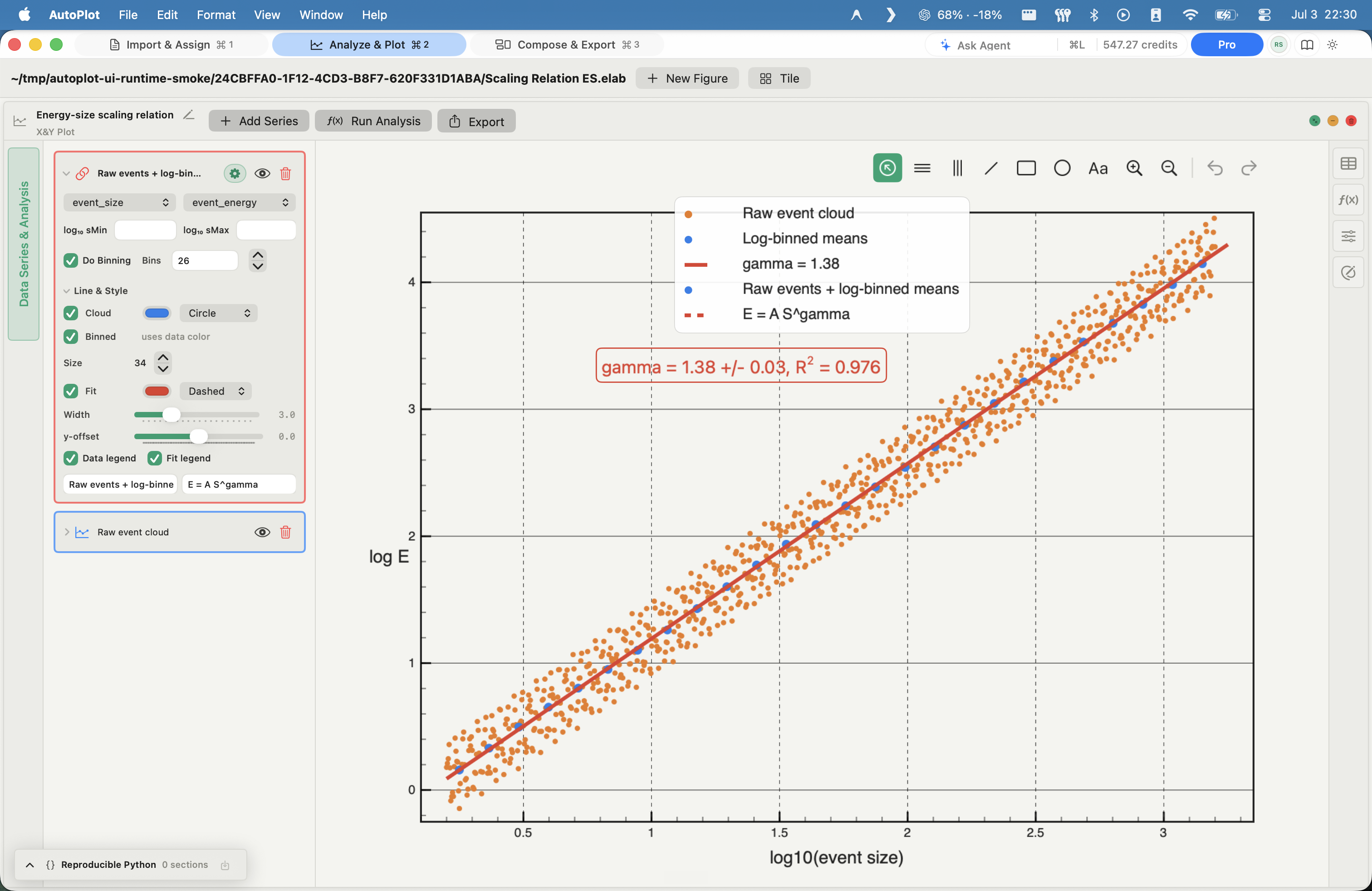Collapse the Raw events + log-bin series
The image size is (1372, 891).
coord(66,173)
